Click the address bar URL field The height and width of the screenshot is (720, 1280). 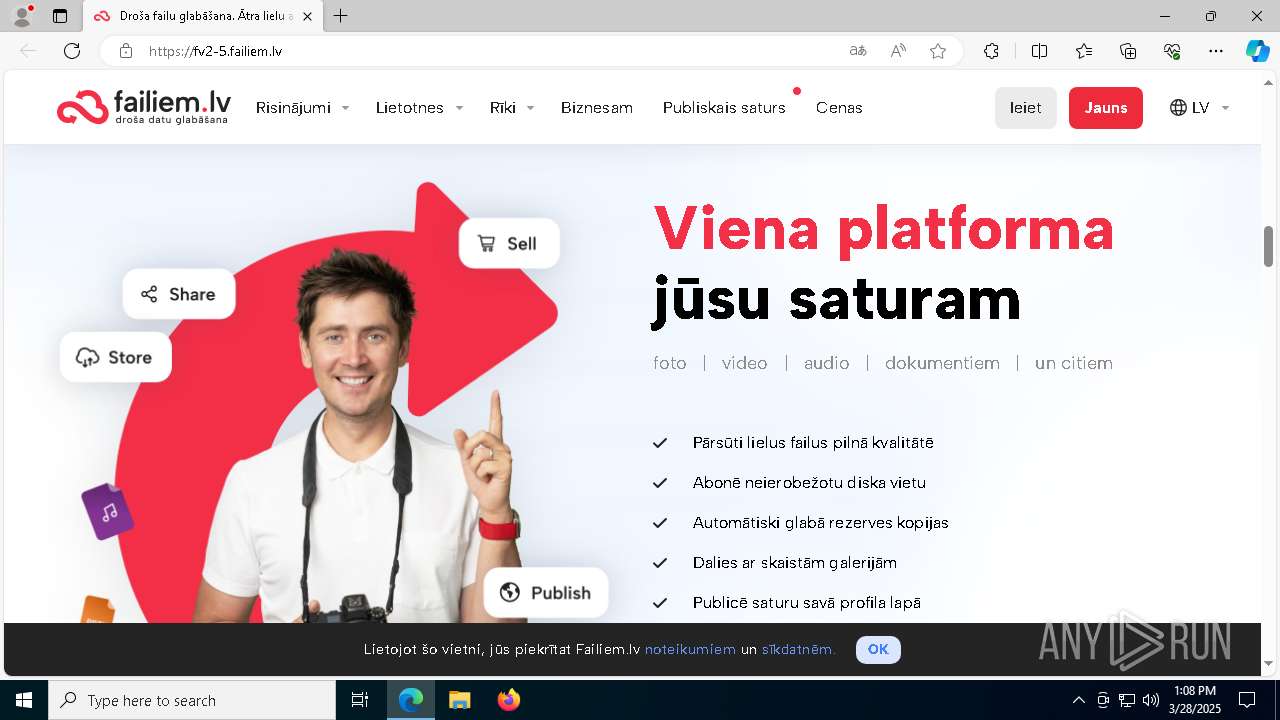[x=490, y=51]
